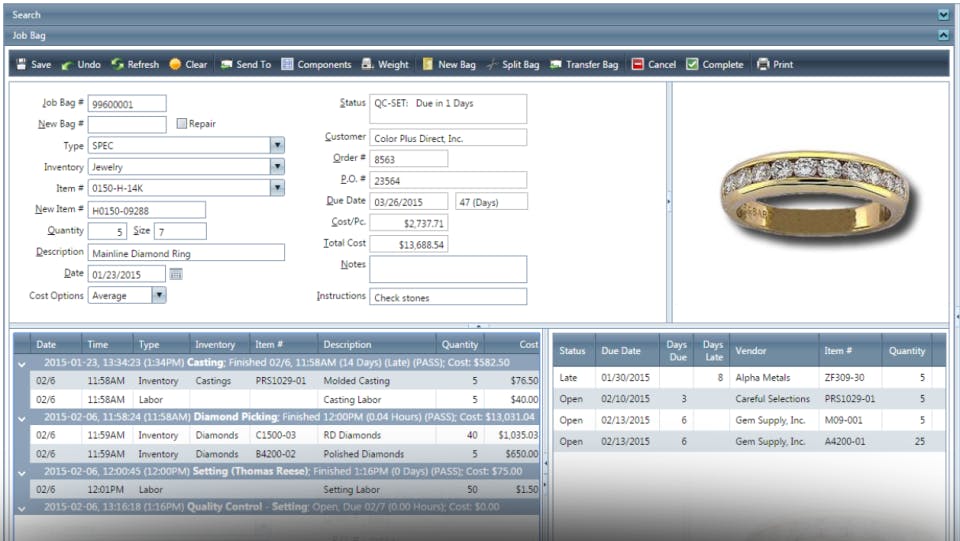Viewport: 960px width, 541px height.
Task: Click the New Item # field H0150-09288
Action: [147, 210]
